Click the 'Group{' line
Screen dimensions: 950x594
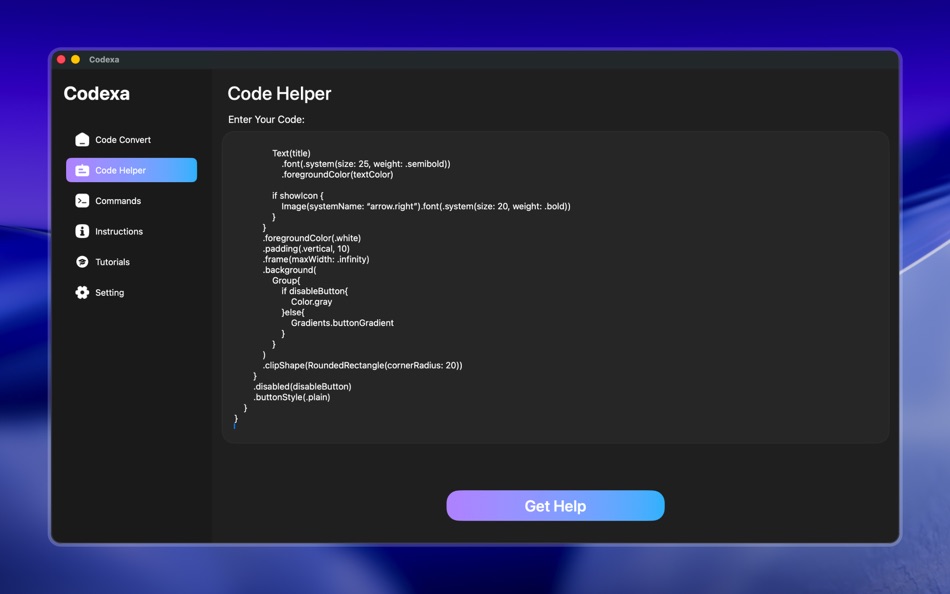click(286, 281)
